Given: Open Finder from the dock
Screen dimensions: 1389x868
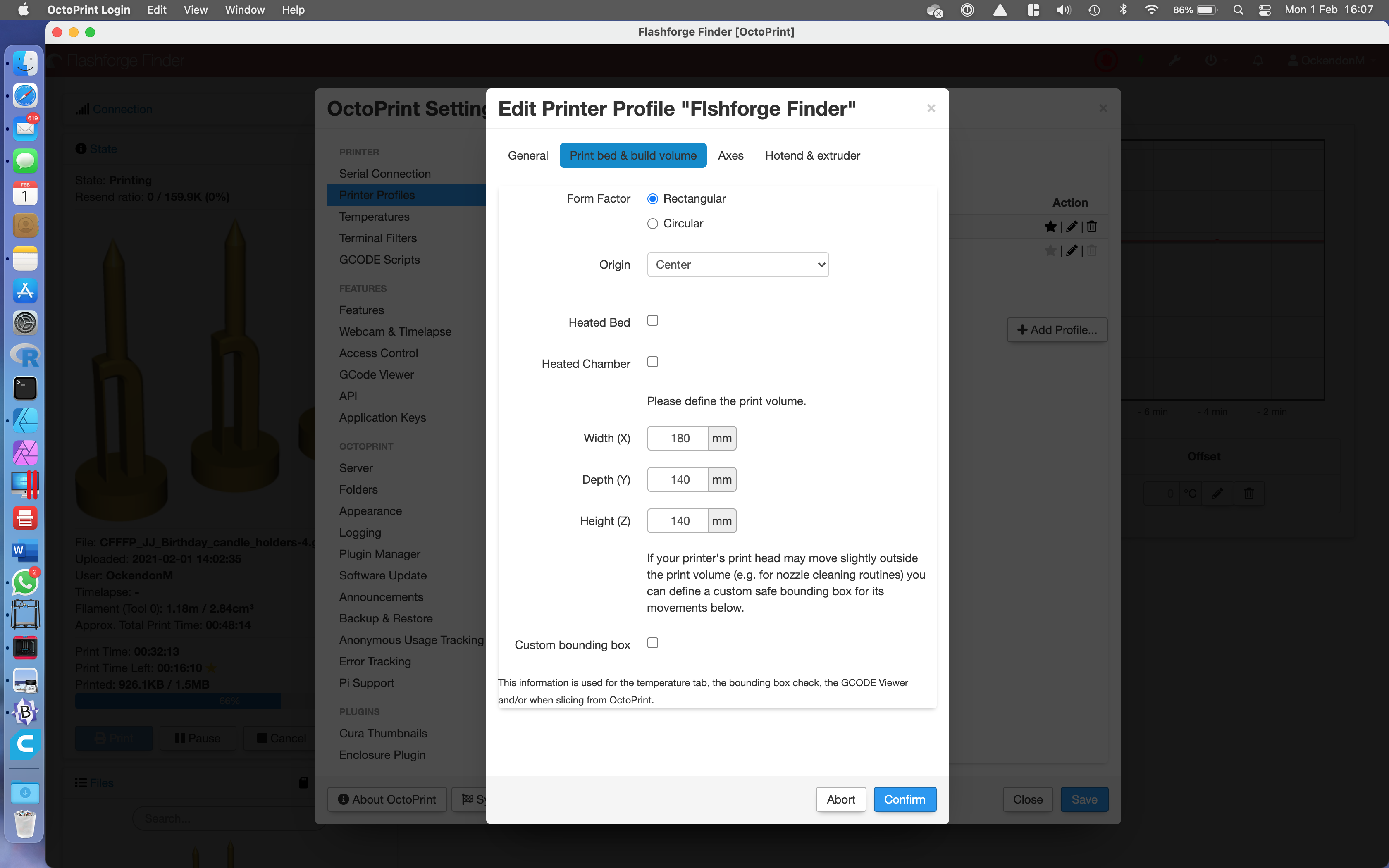Looking at the screenshot, I should point(25,62).
